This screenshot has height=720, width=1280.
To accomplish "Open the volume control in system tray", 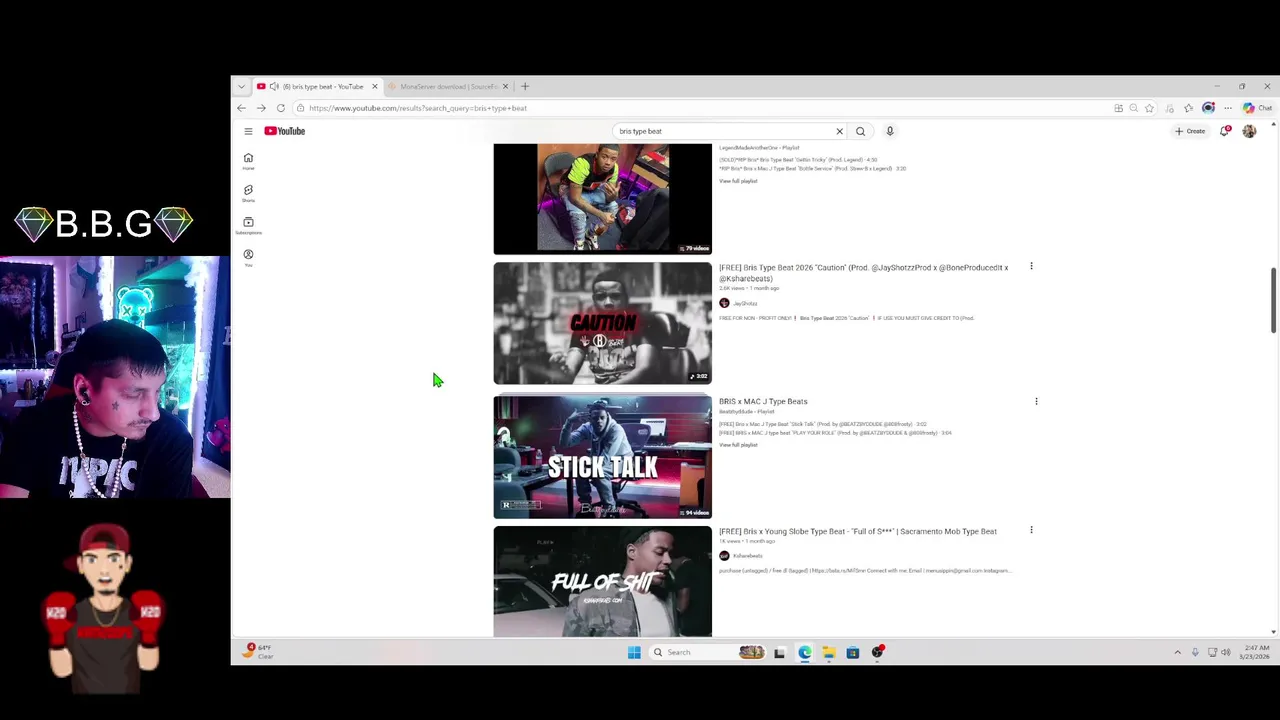I will click(1226, 652).
